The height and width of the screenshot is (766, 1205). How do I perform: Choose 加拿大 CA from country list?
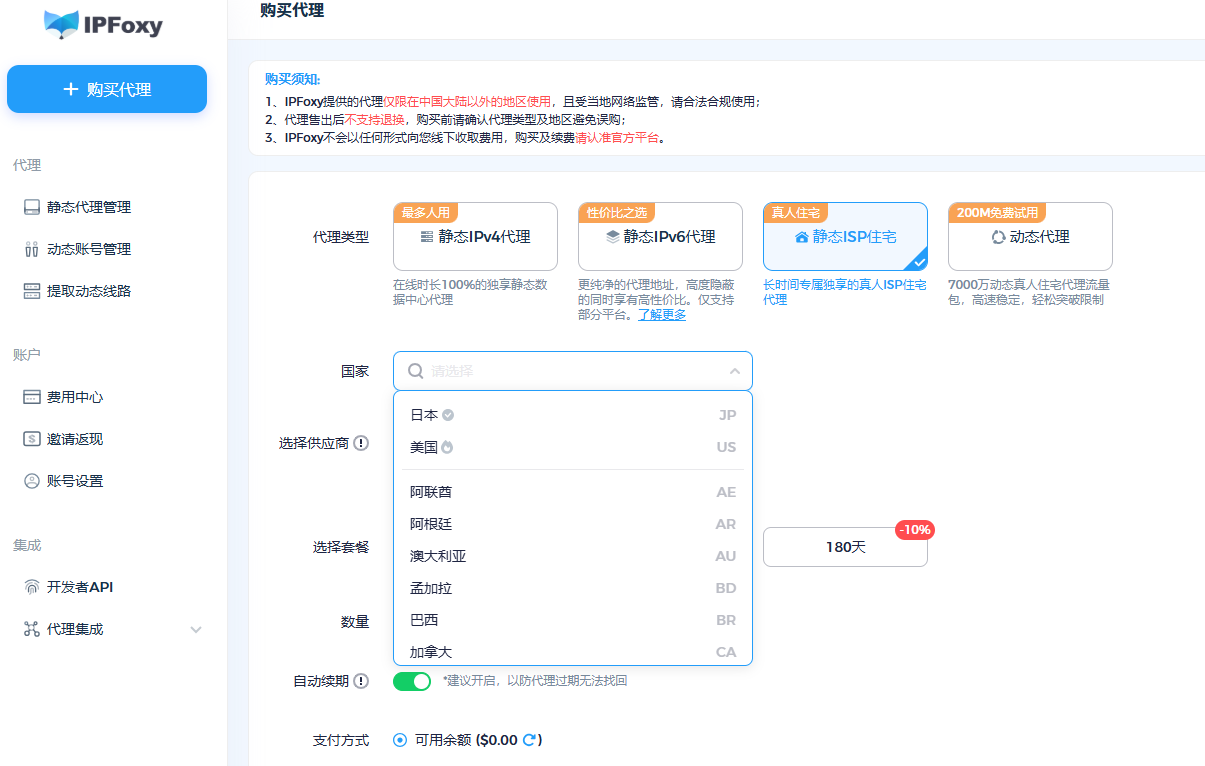(x=573, y=652)
